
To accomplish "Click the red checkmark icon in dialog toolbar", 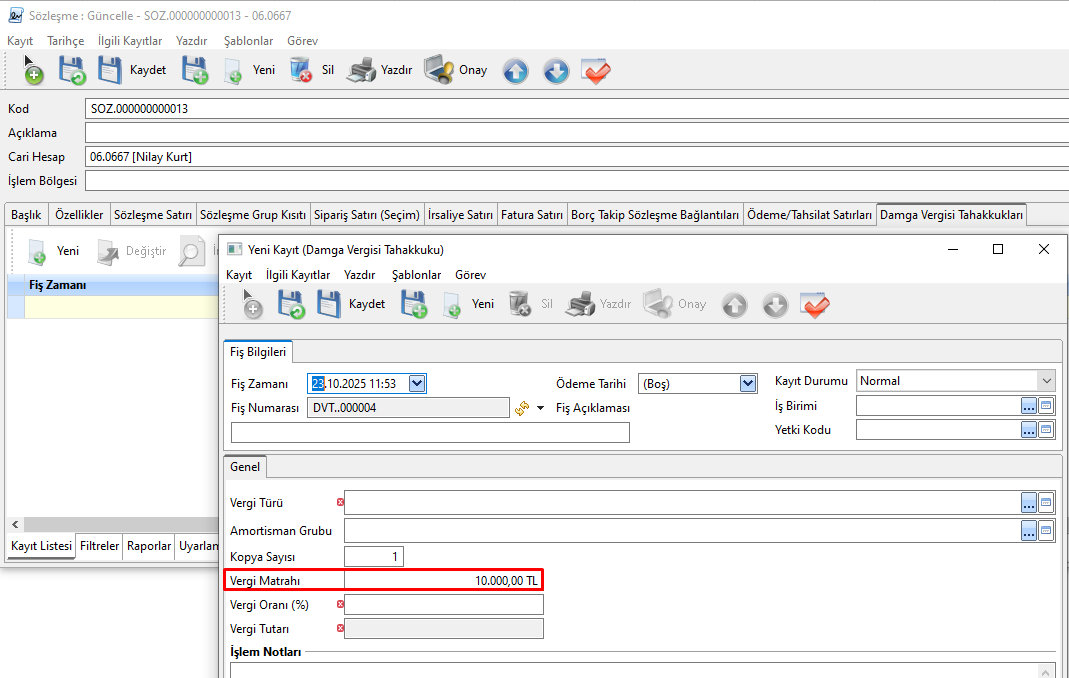I will pyautogui.click(x=815, y=304).
